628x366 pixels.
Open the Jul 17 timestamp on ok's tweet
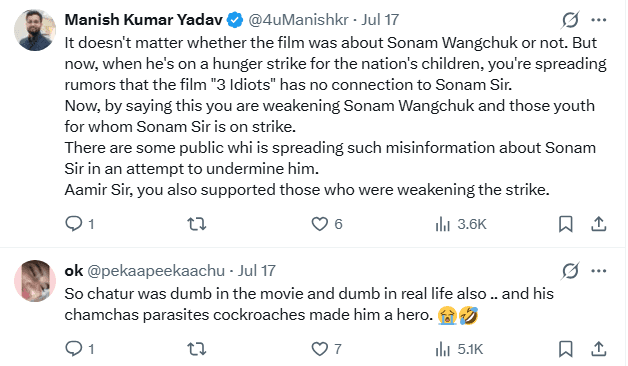tap(257, 271)
